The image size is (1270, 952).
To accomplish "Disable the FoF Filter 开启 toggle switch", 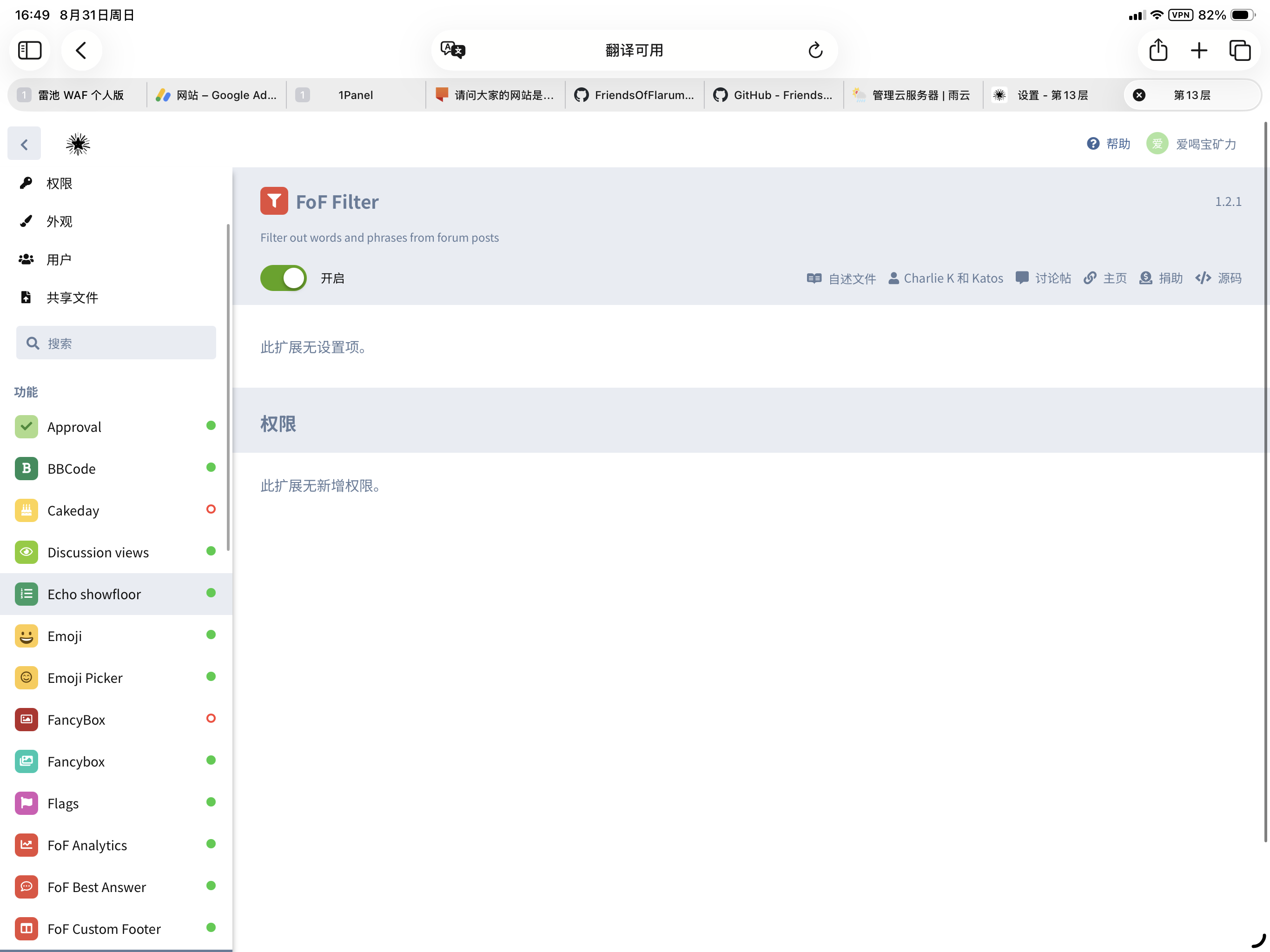I will 284,278.
